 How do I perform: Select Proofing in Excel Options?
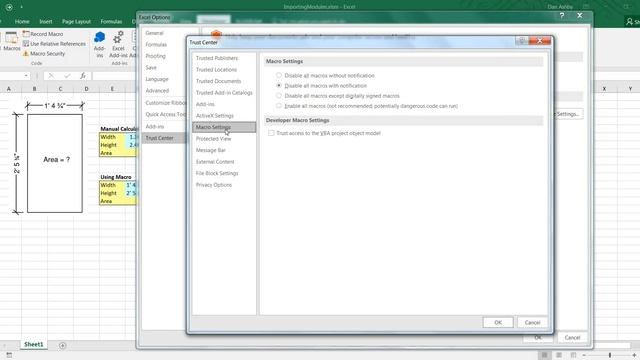[x=156, y=56]
